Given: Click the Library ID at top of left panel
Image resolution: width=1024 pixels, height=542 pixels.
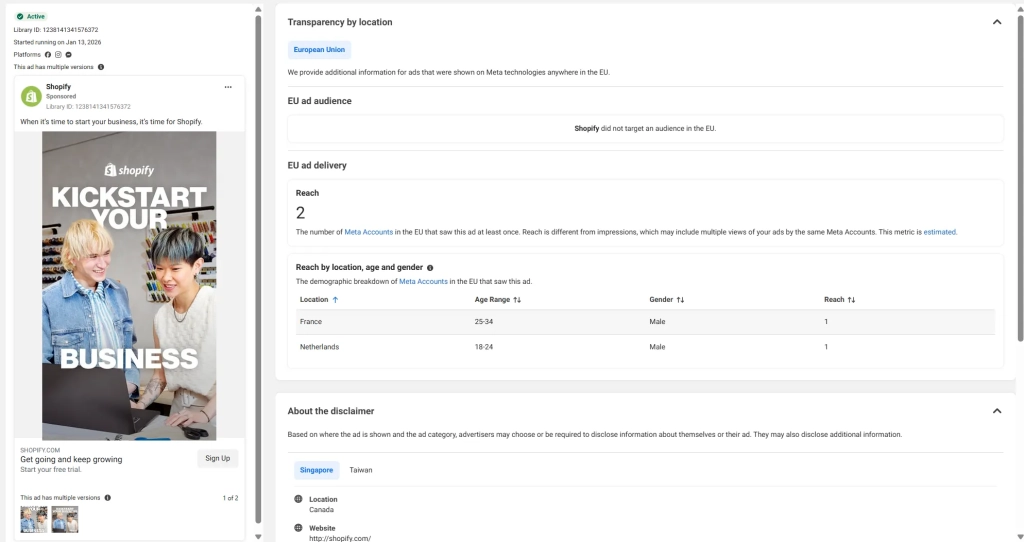Looking at the screenshot, I should click(56, 30).
